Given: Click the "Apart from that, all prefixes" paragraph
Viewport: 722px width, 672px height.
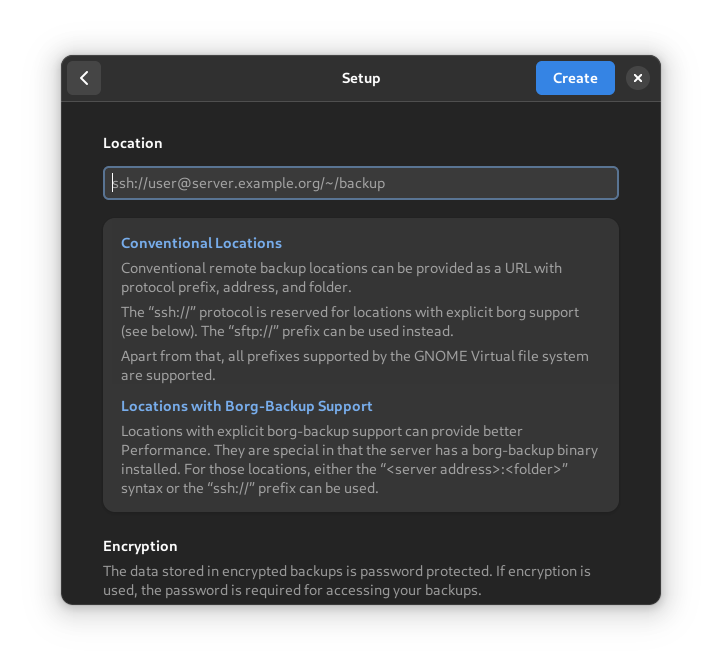Looking at the screenshot, I should (354, 365).
